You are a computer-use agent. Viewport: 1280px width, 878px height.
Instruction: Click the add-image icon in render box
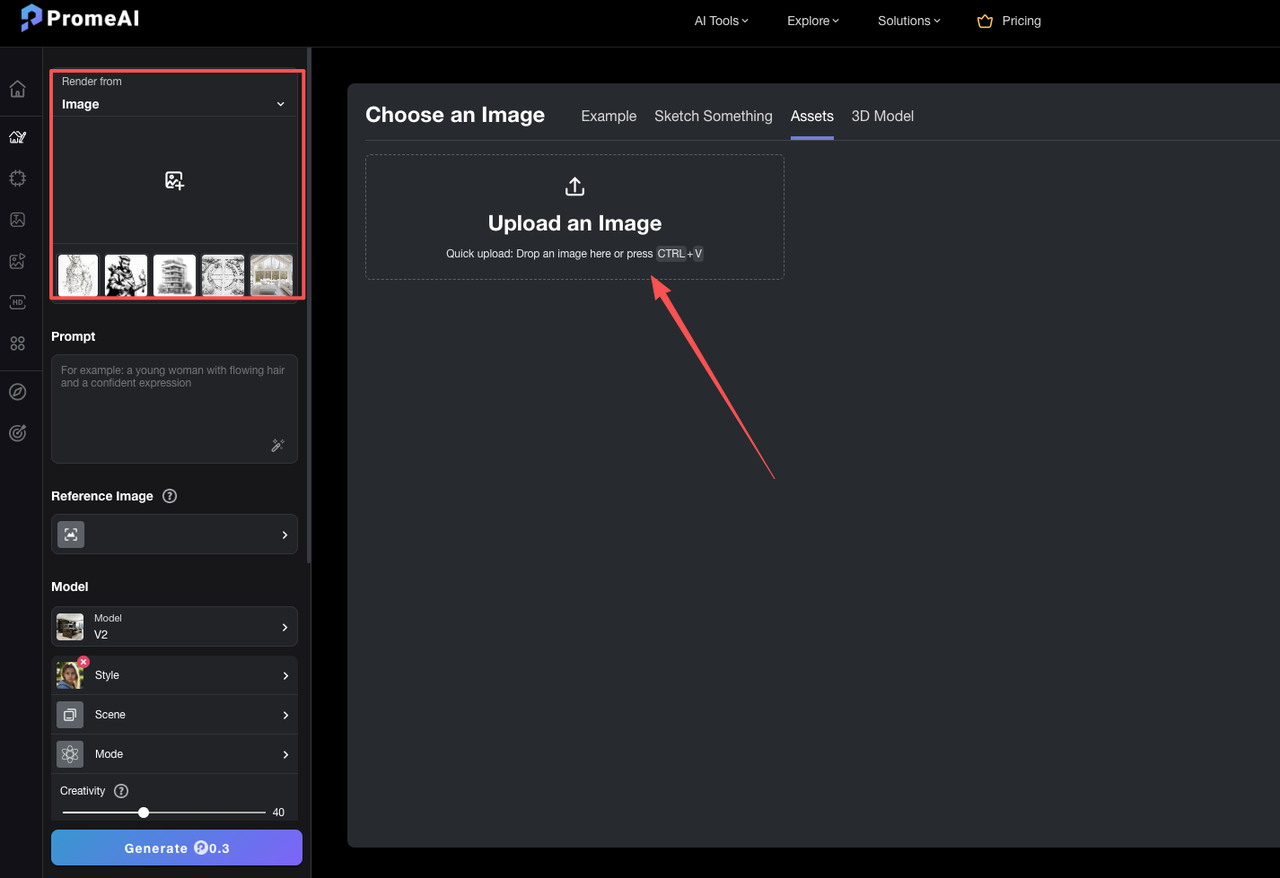pyautogui.click(x=174, y=180)
